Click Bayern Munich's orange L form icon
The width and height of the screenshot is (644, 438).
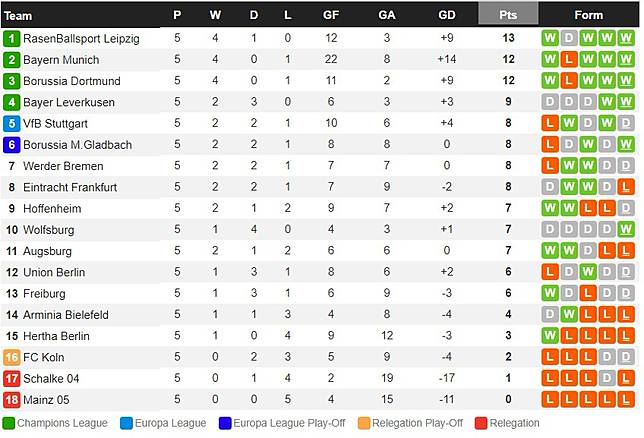pos(569,60)
